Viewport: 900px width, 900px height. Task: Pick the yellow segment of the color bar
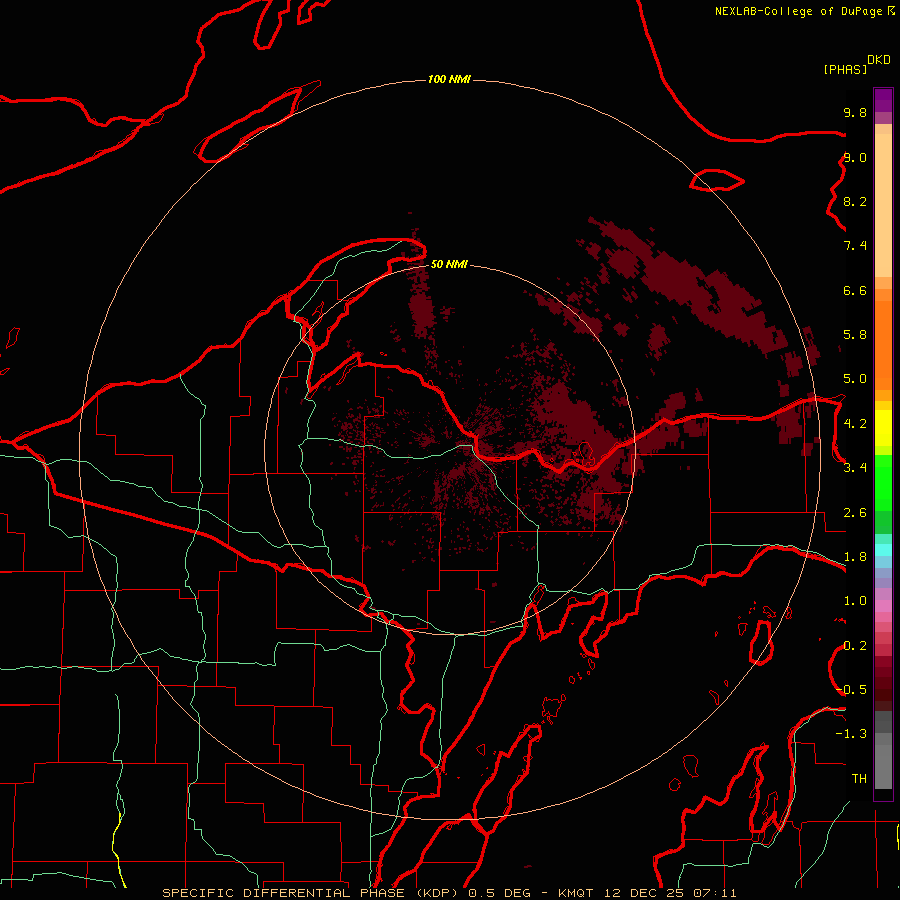[883, 428]
